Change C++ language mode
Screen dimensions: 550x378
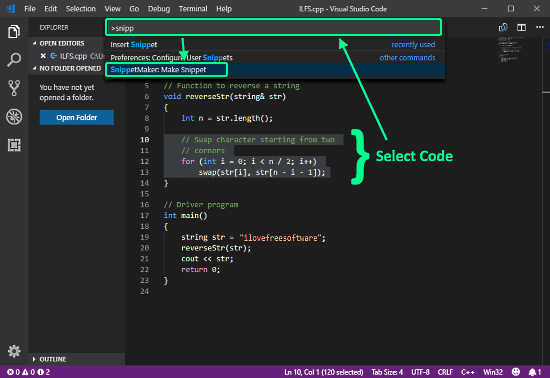468,372
